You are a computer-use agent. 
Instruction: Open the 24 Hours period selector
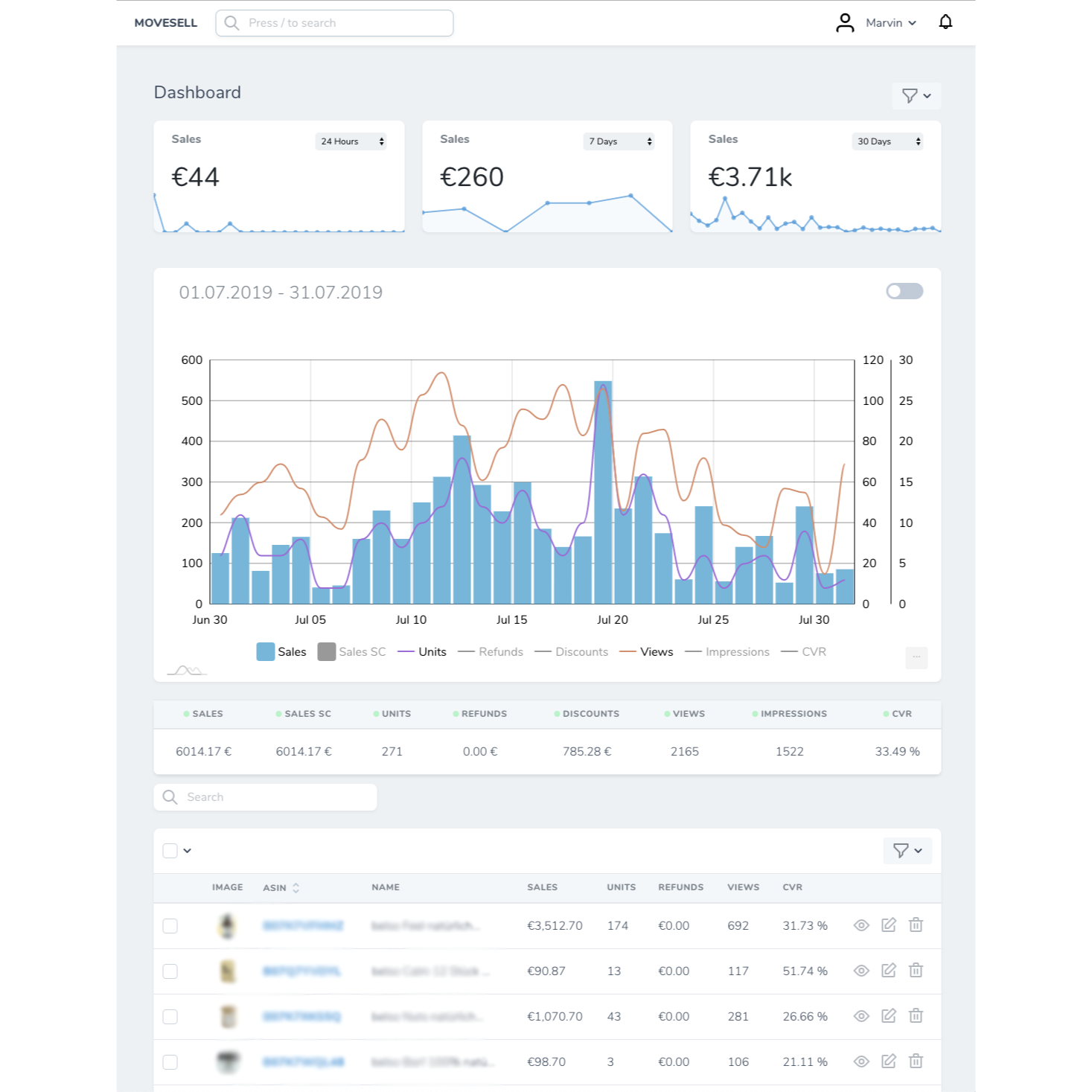pyautogui.click(x=351, y=141)
